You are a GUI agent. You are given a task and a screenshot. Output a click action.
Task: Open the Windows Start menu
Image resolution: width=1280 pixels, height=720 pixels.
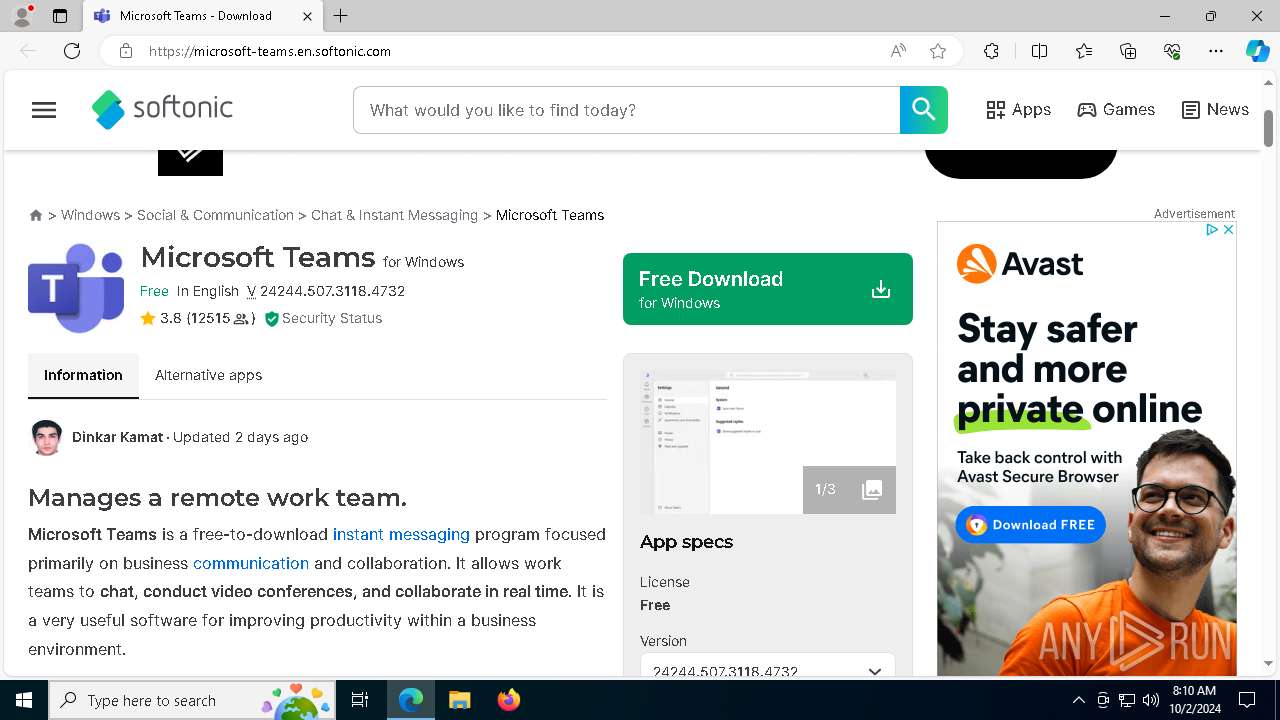point(24,700)
